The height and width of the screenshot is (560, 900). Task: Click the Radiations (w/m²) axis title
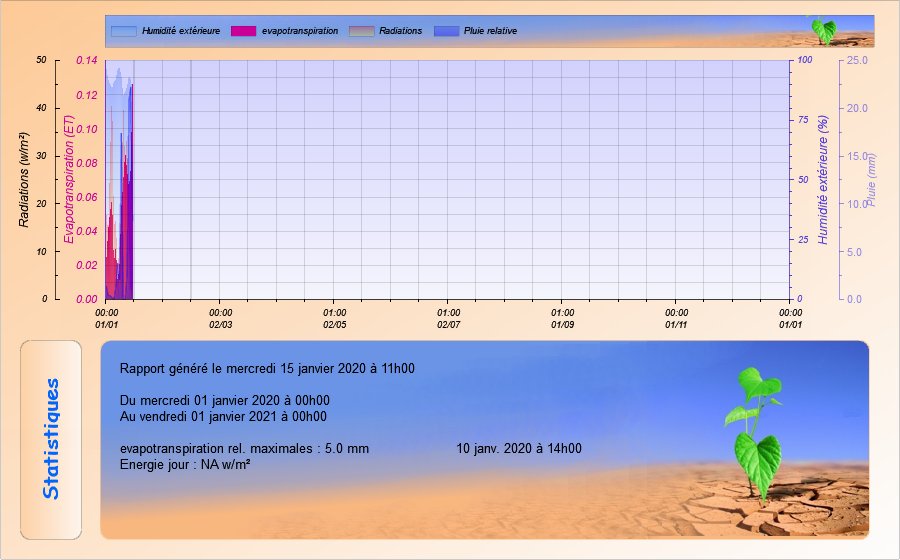[24, 179]
